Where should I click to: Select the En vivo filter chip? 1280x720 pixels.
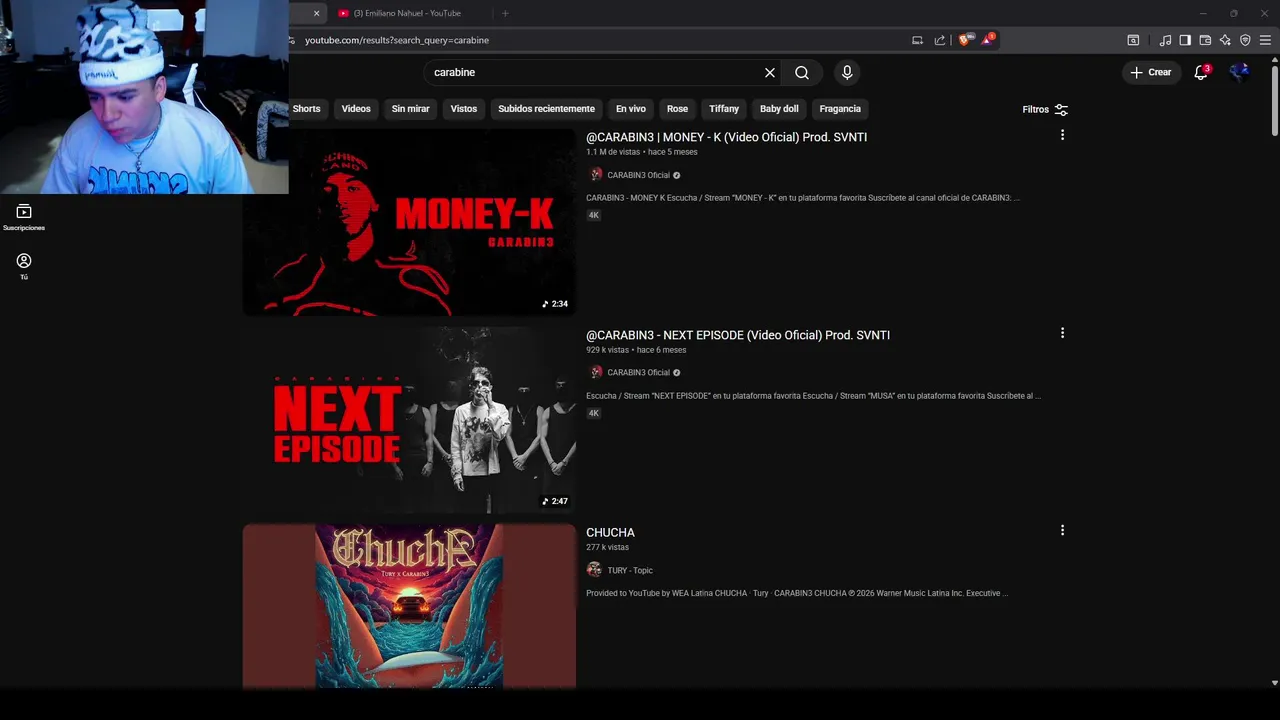(x=630, y=109)
